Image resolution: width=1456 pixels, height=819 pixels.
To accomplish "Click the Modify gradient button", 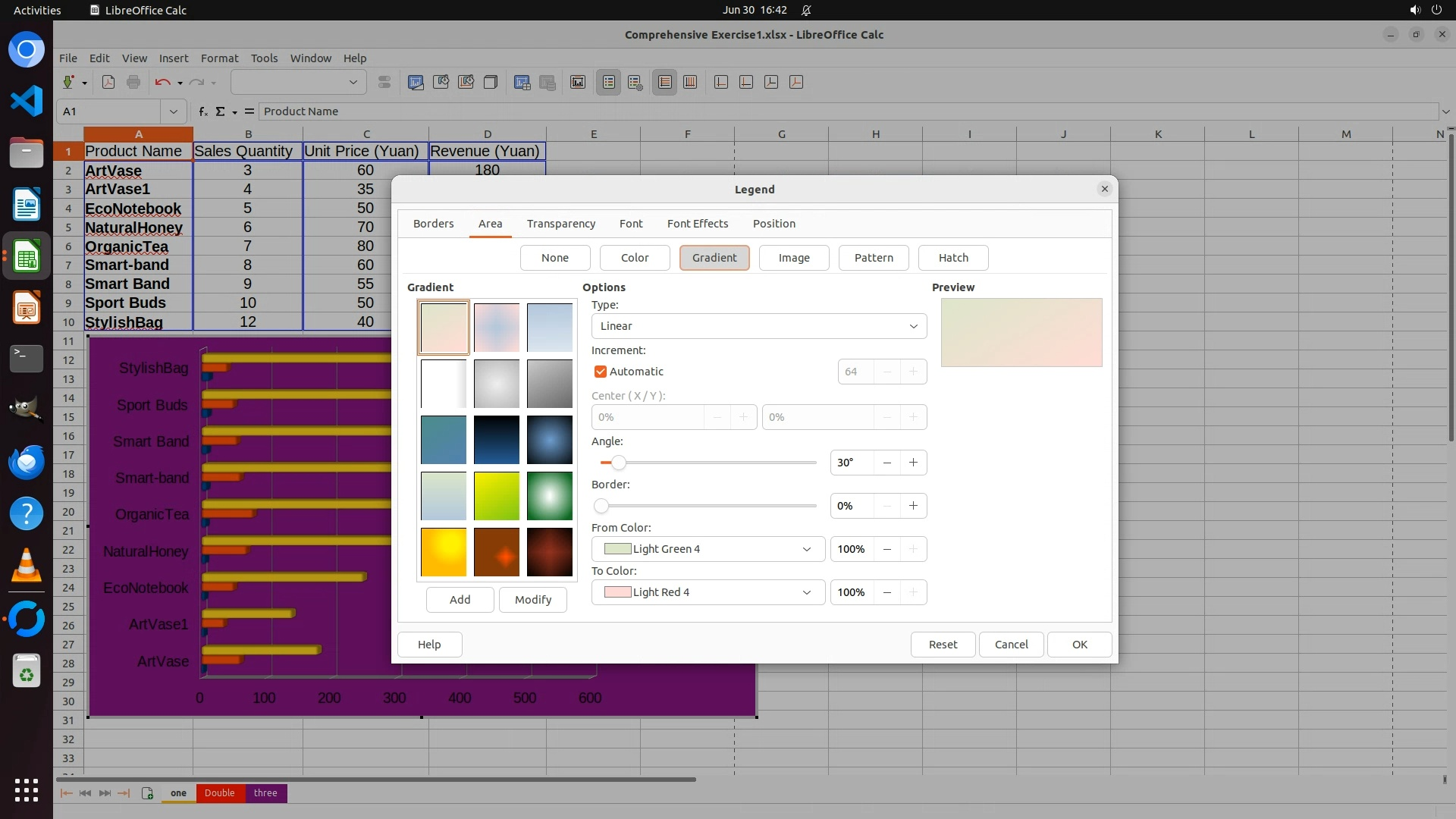I will pos(532,600).
